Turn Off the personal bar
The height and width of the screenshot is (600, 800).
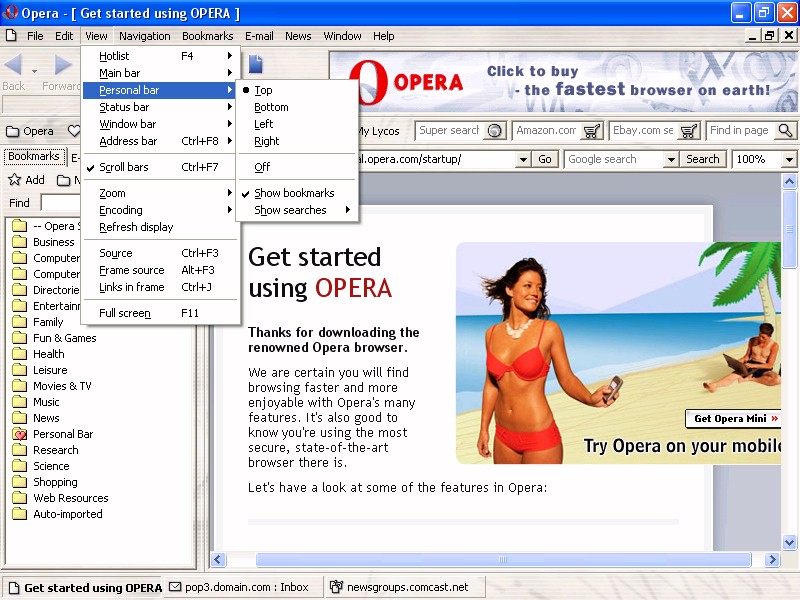pyautogui.click(x=297, y=167)
